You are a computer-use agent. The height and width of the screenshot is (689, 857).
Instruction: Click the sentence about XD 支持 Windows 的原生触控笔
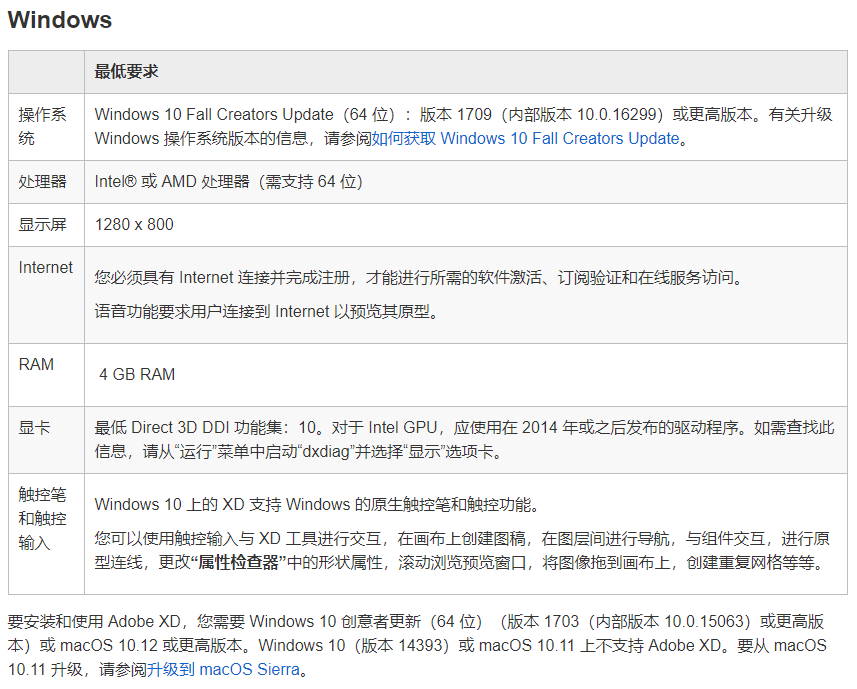[316, 504]
